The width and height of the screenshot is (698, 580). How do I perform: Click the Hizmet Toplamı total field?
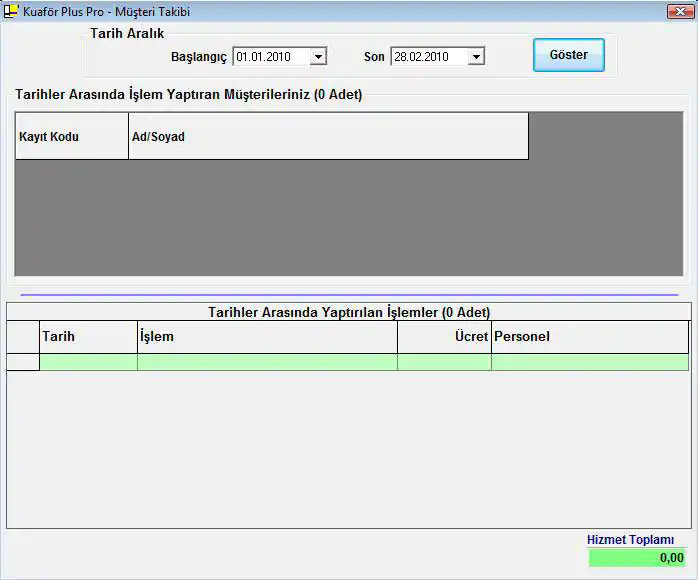637,558
